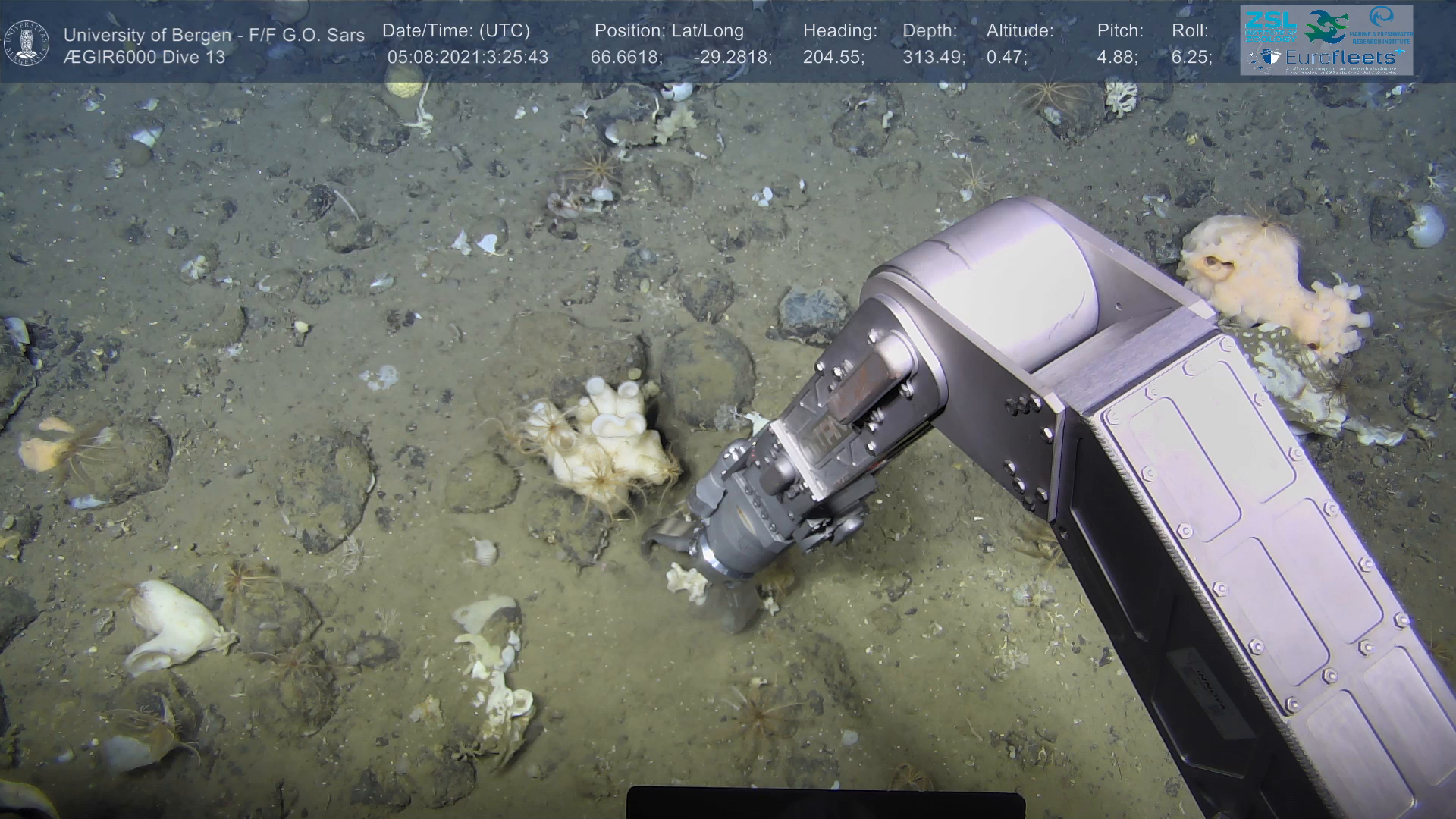Screen dimensions: 1456x819
Task: Click the depth value 313.49
Action: tap(933, 58)
